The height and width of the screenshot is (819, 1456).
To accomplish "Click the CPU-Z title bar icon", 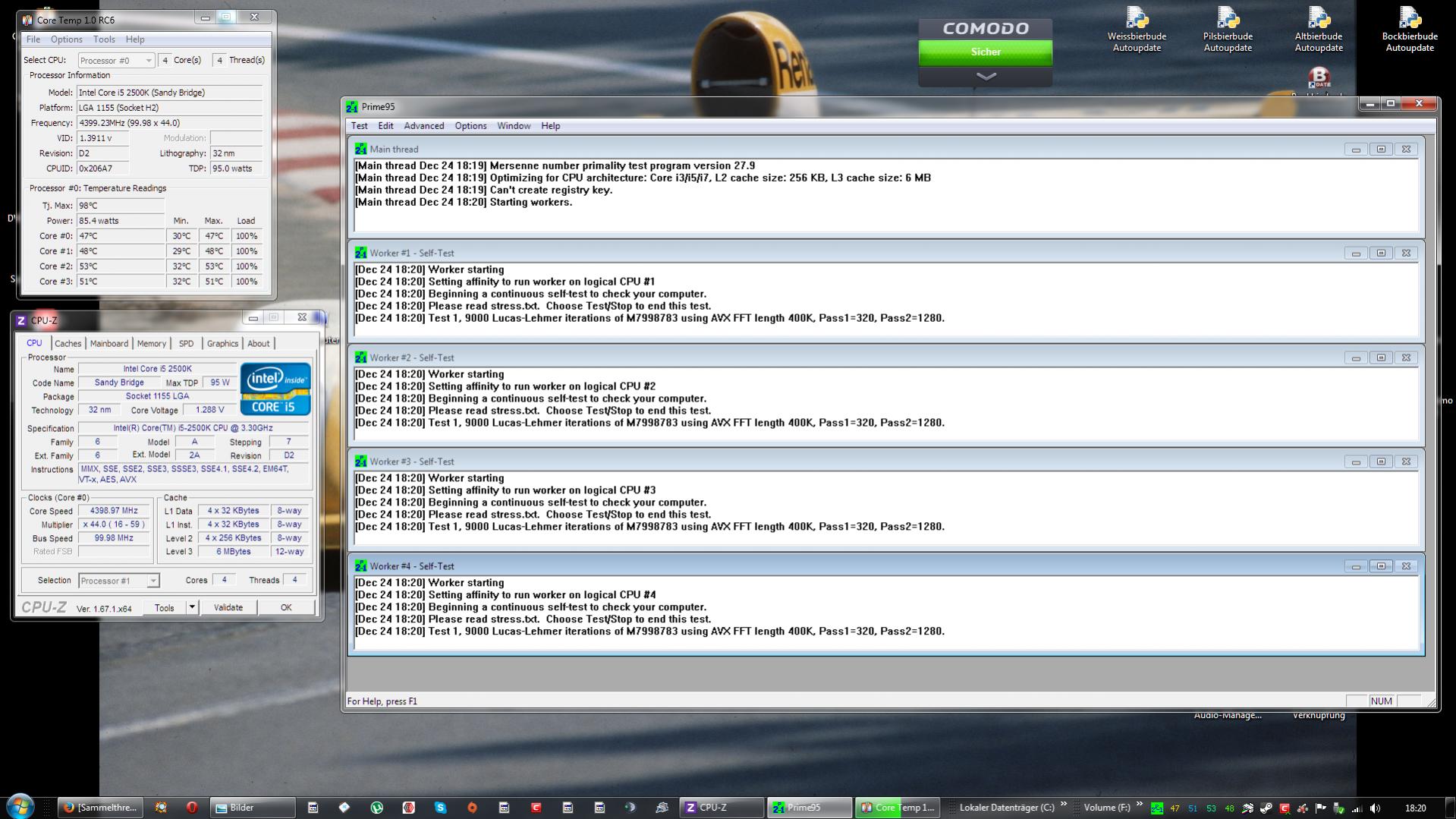I will [x=21, y=320].
